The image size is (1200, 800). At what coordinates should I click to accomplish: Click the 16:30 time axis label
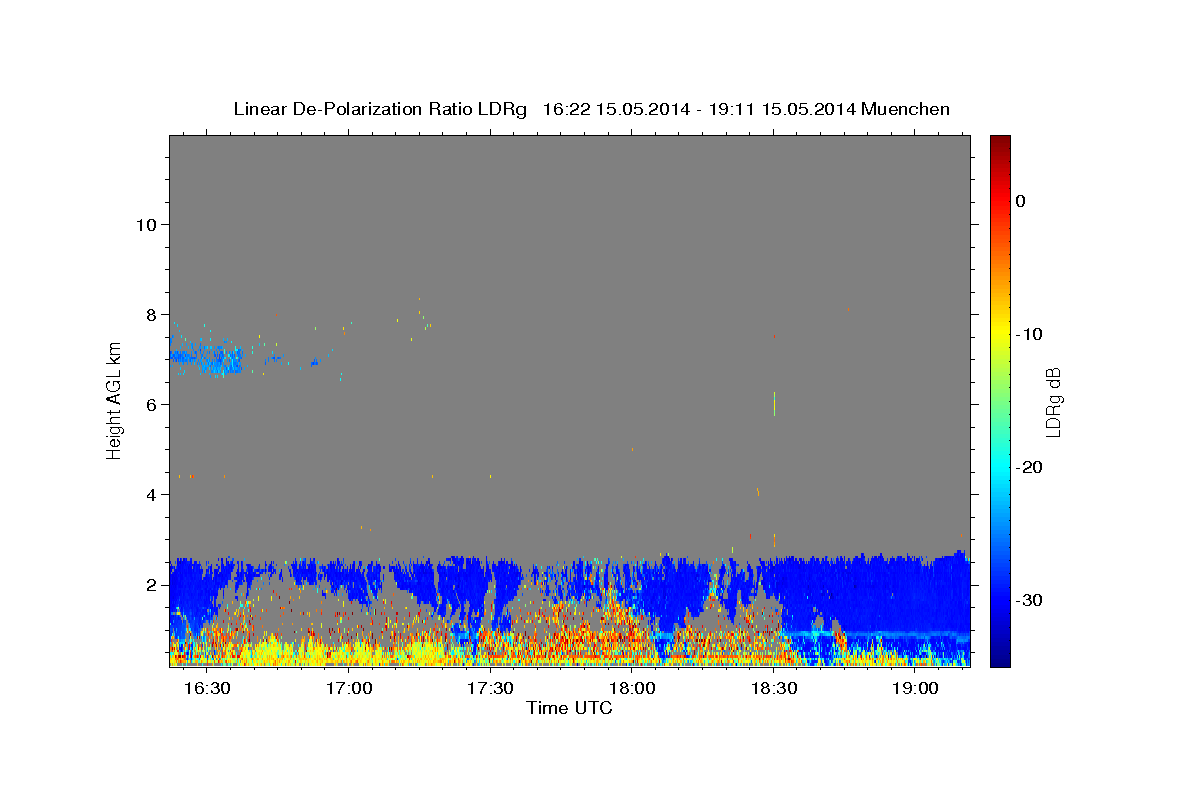click(x=209, y=689)
